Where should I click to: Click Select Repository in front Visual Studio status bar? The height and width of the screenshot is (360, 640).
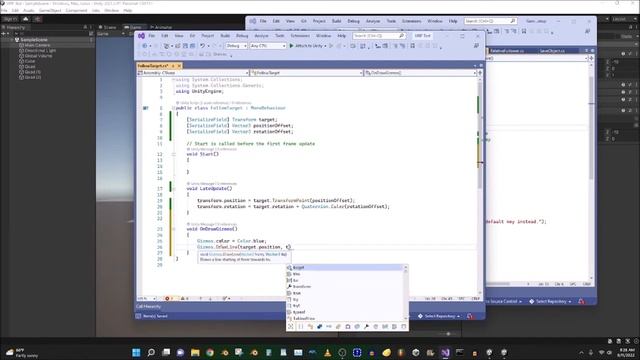click(x=439, y=316)
